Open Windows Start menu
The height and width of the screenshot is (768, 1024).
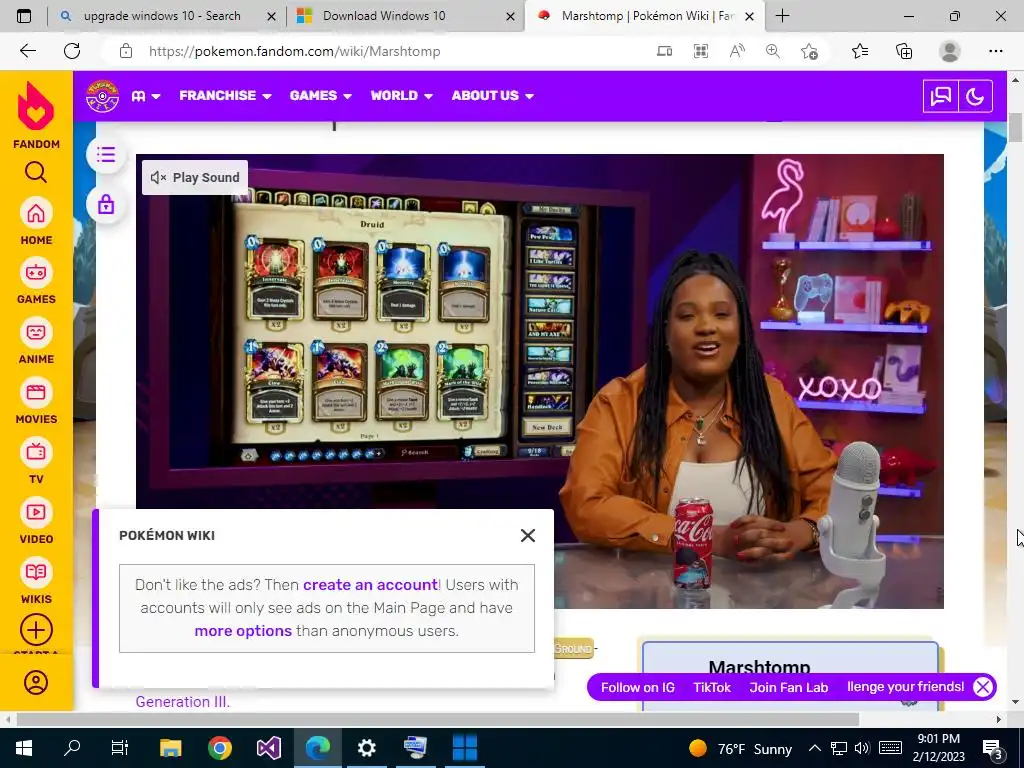24,748
